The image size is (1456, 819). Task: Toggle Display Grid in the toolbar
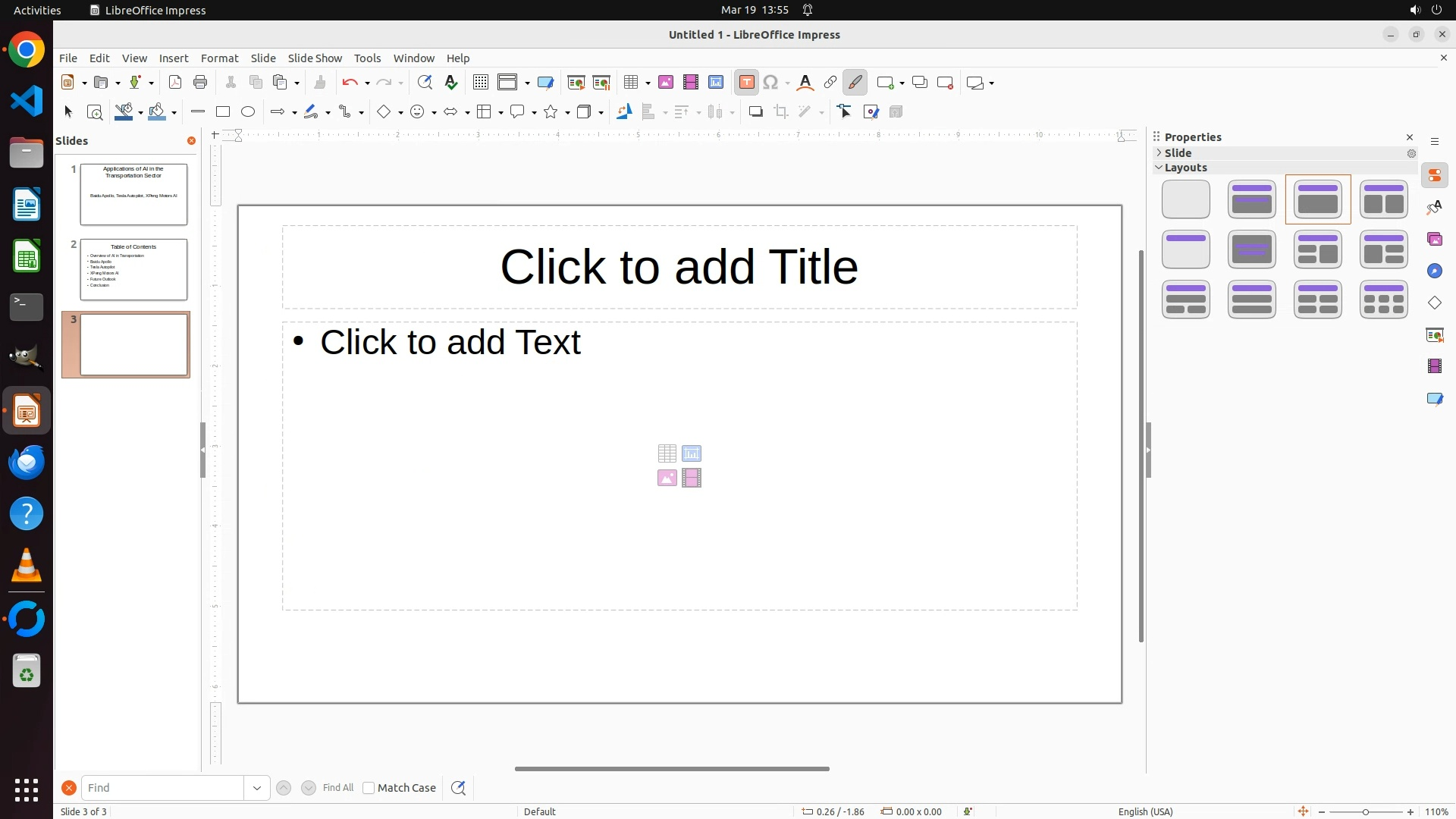pos(480,83)
